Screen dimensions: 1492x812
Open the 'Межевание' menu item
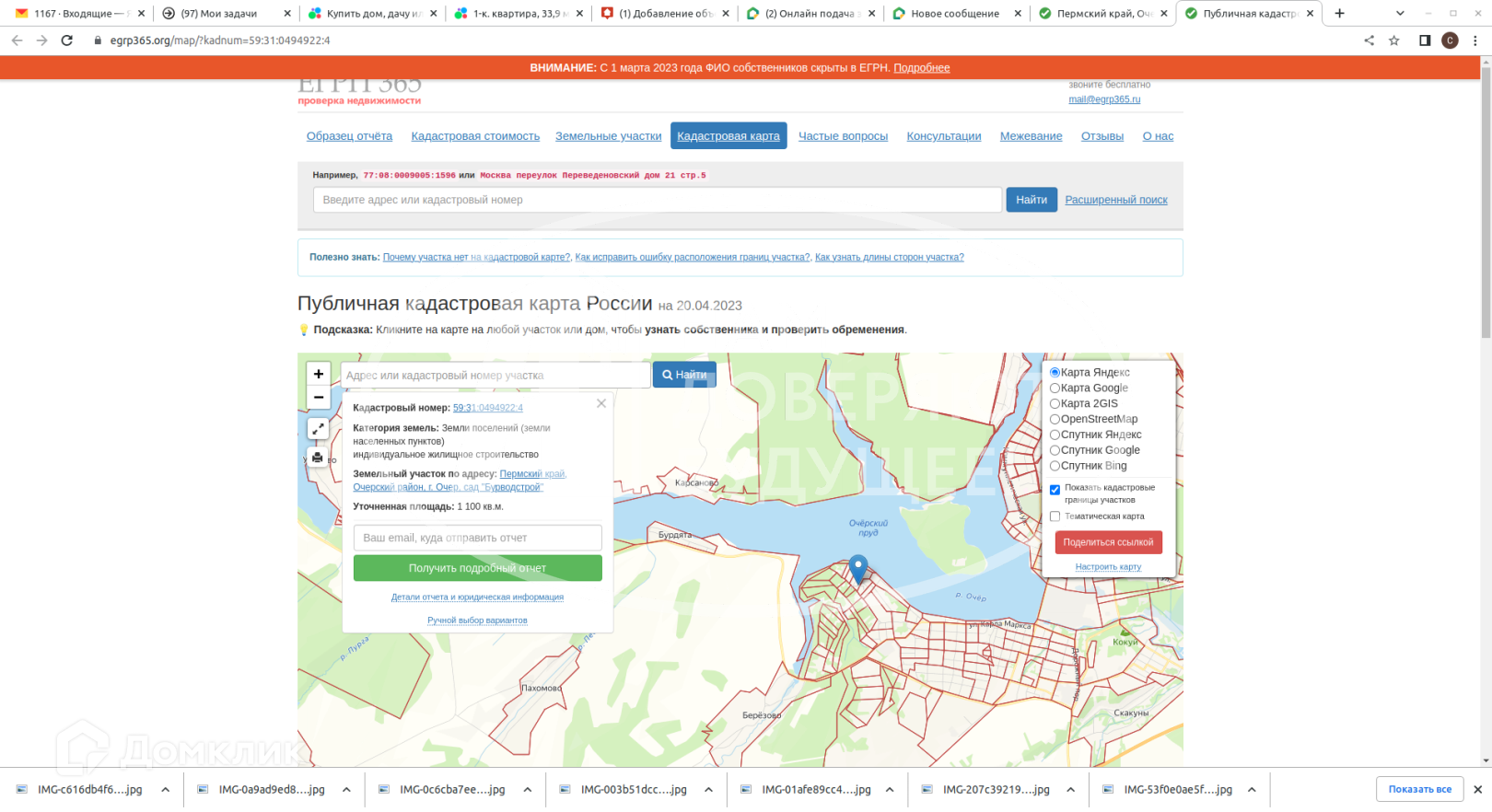coord(1031,136)
